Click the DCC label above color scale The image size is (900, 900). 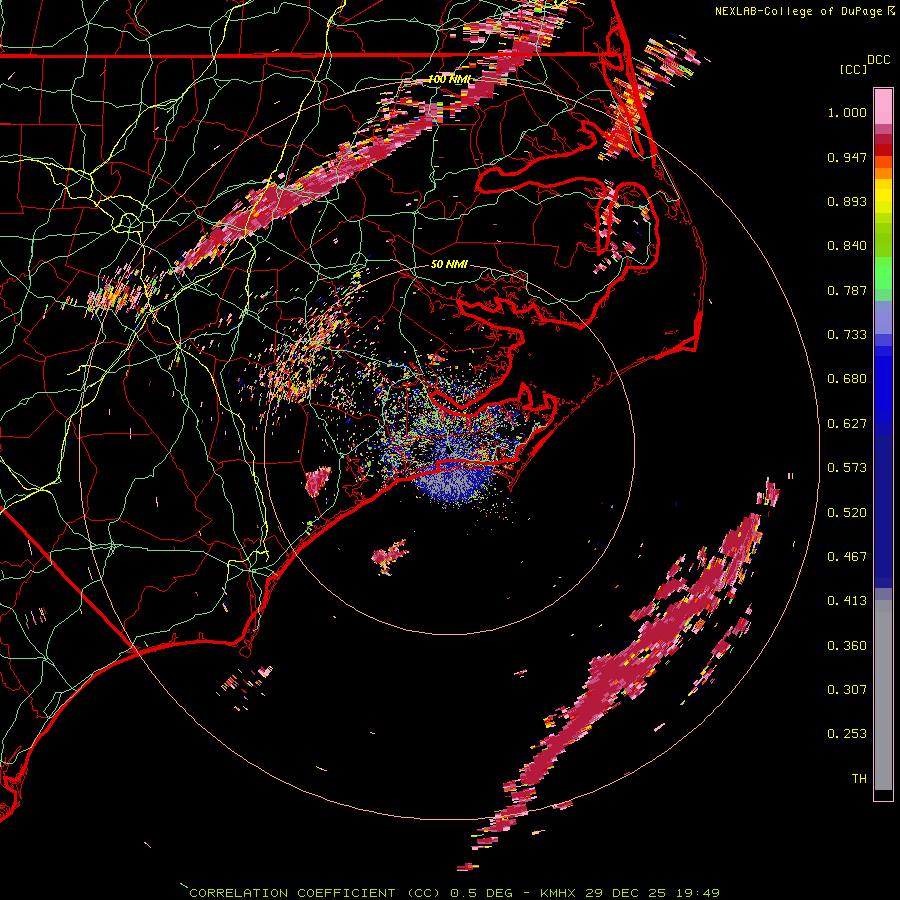[878, 60]
